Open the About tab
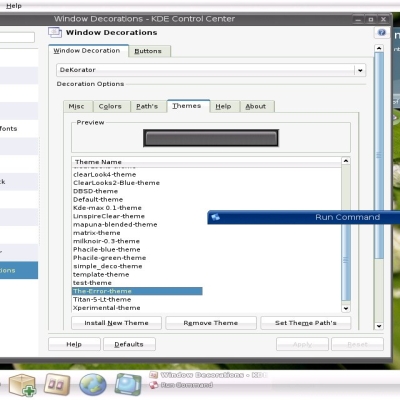400x400 pixels. click(x=257, y=106)
